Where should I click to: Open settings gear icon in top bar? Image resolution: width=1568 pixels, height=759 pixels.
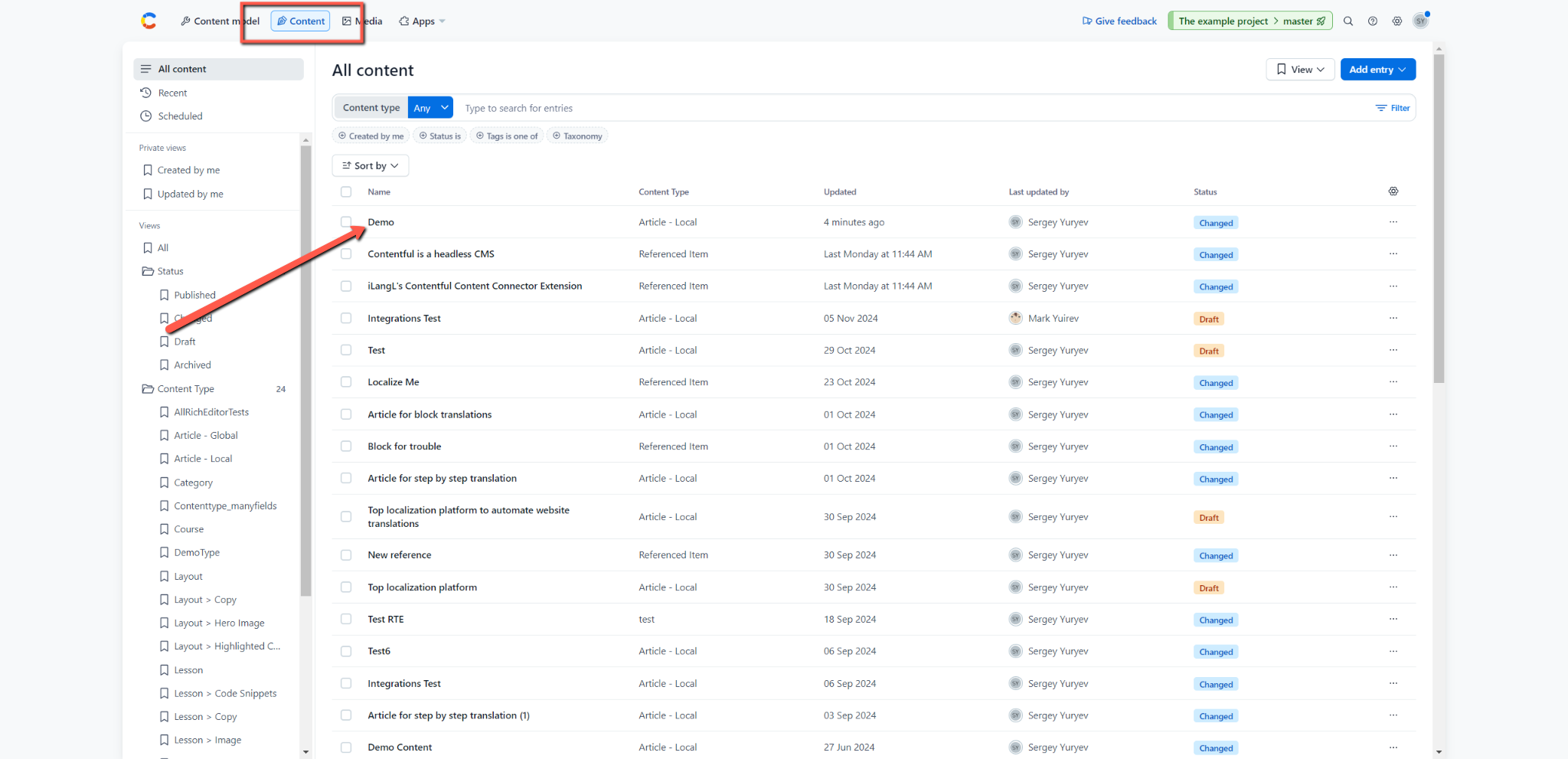coord(1397,21)
